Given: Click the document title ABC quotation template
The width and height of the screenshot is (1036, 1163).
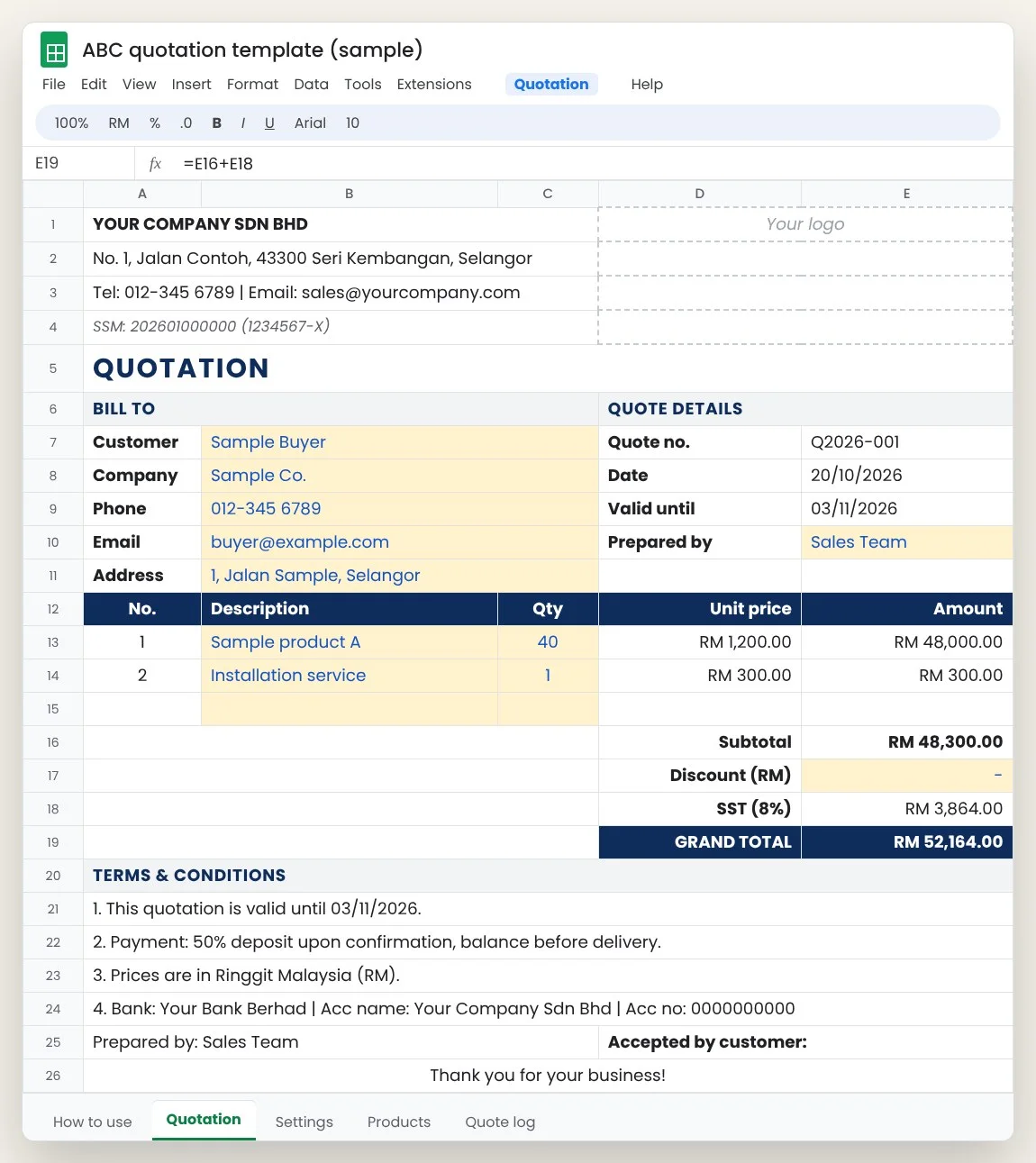Looking at the screenshot, I should (252, 50).
